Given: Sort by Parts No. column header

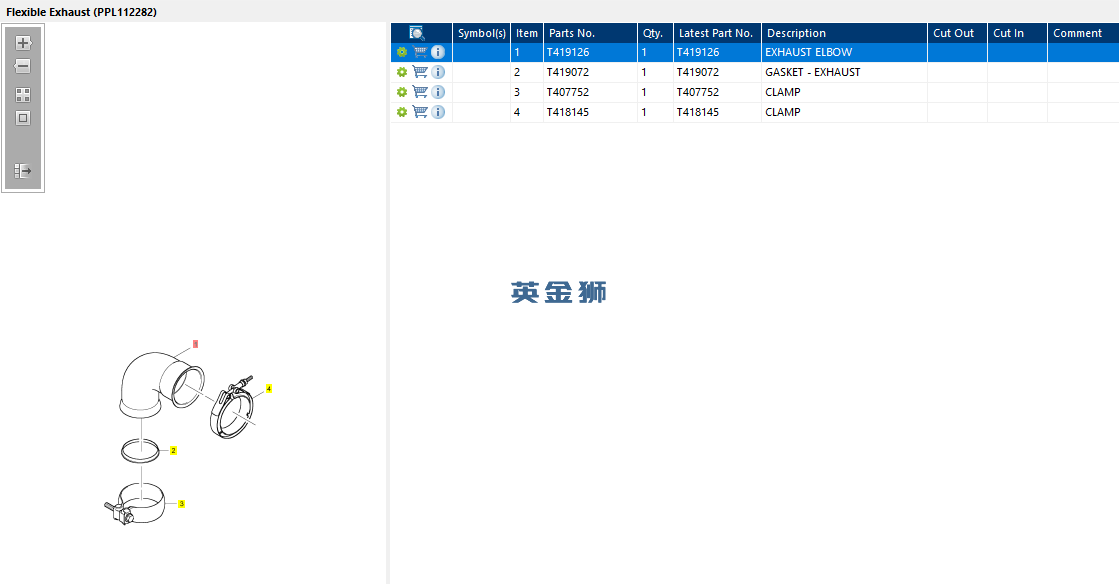Looking at the screenshot, I should 590,33.
